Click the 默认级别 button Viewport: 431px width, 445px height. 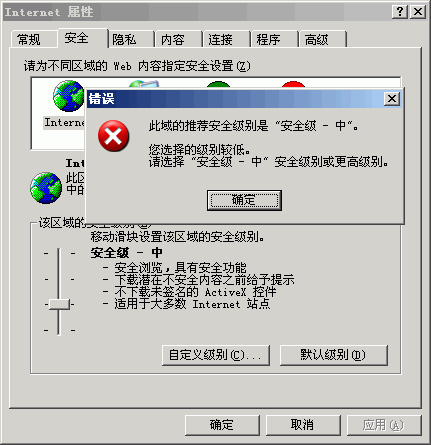click(334, 355)
